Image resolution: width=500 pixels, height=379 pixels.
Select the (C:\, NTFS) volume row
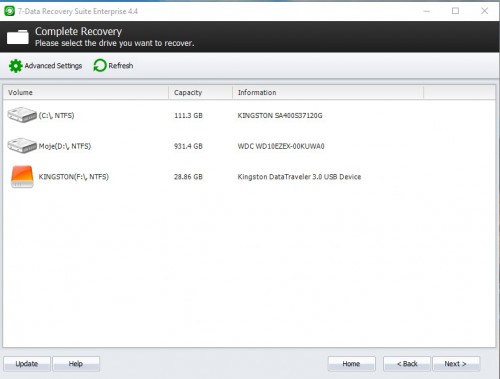249,115
